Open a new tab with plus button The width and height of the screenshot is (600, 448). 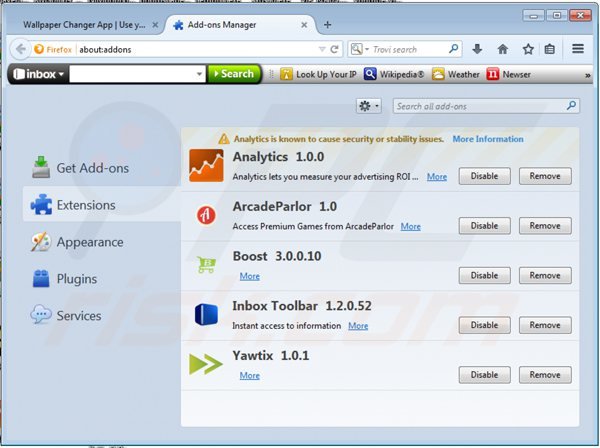point(327,25)
